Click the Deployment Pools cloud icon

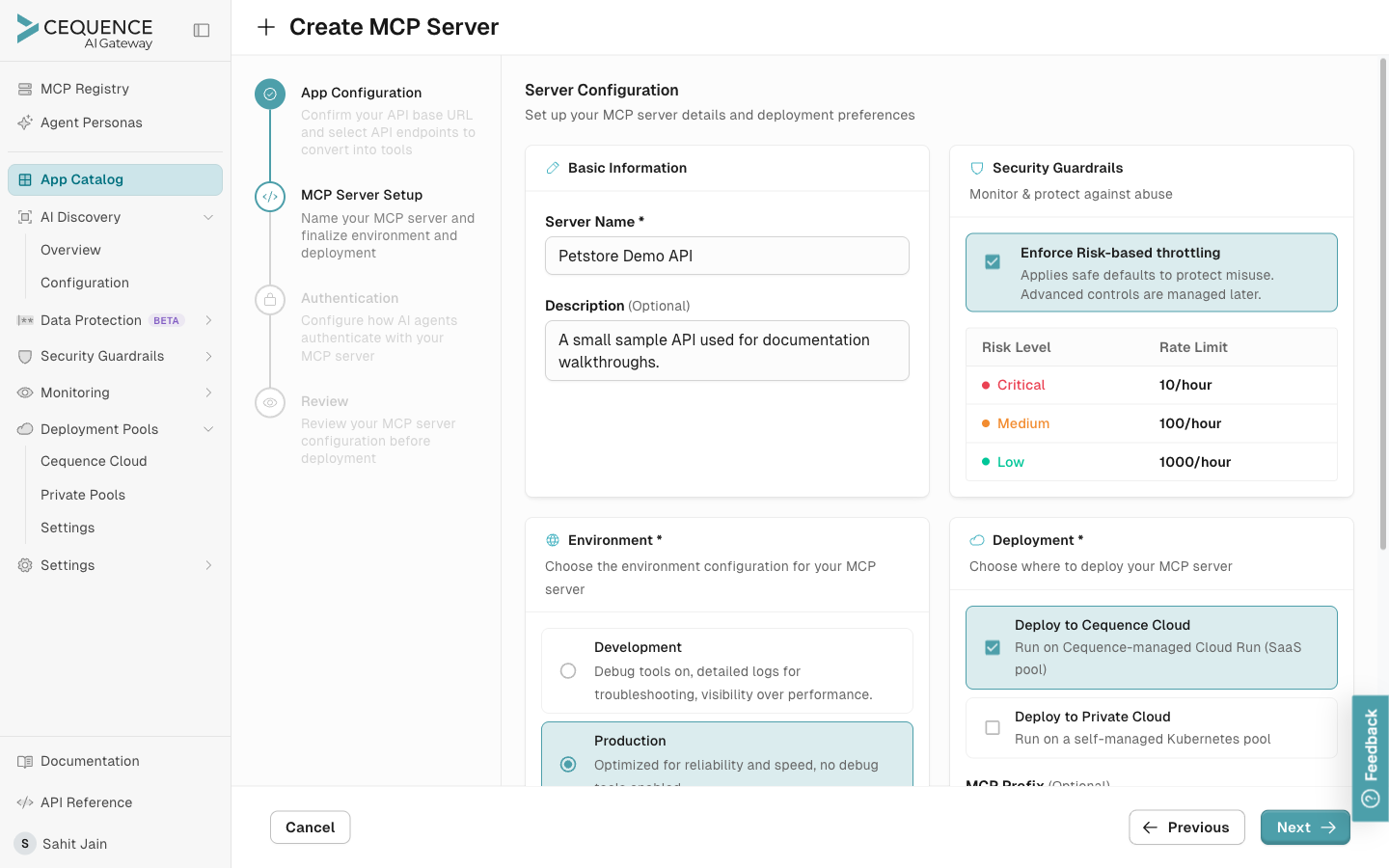coord(25,429)
